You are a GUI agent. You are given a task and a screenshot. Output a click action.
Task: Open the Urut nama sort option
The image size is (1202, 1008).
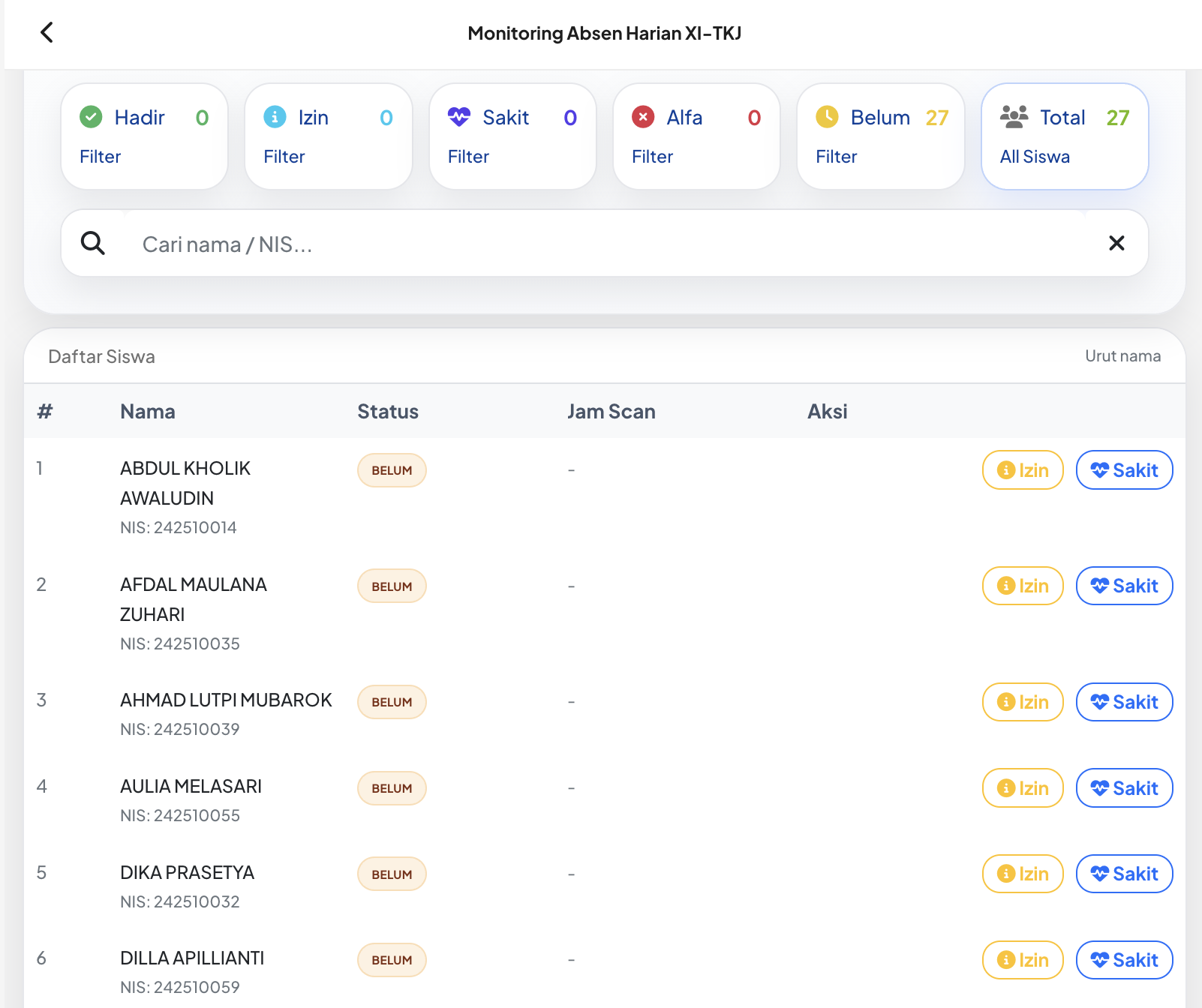pos(1122,356)
